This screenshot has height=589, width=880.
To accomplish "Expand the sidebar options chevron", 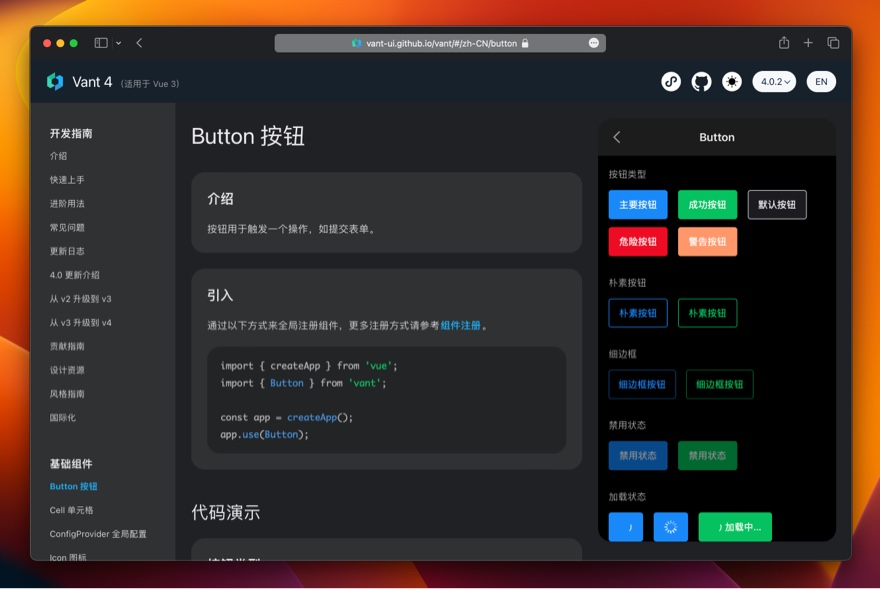I will 118,43.
